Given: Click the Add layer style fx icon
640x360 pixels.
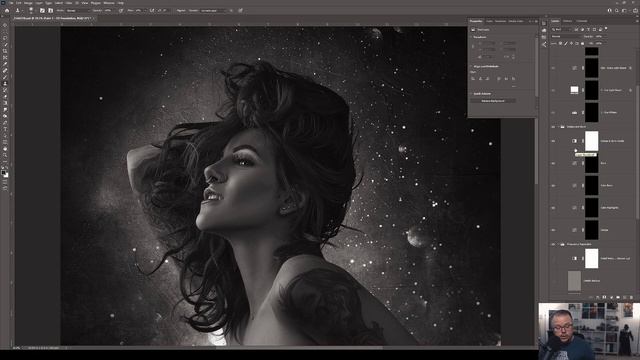Looking at the screenshot, I should pyautogui.click(x=598, y=297).
